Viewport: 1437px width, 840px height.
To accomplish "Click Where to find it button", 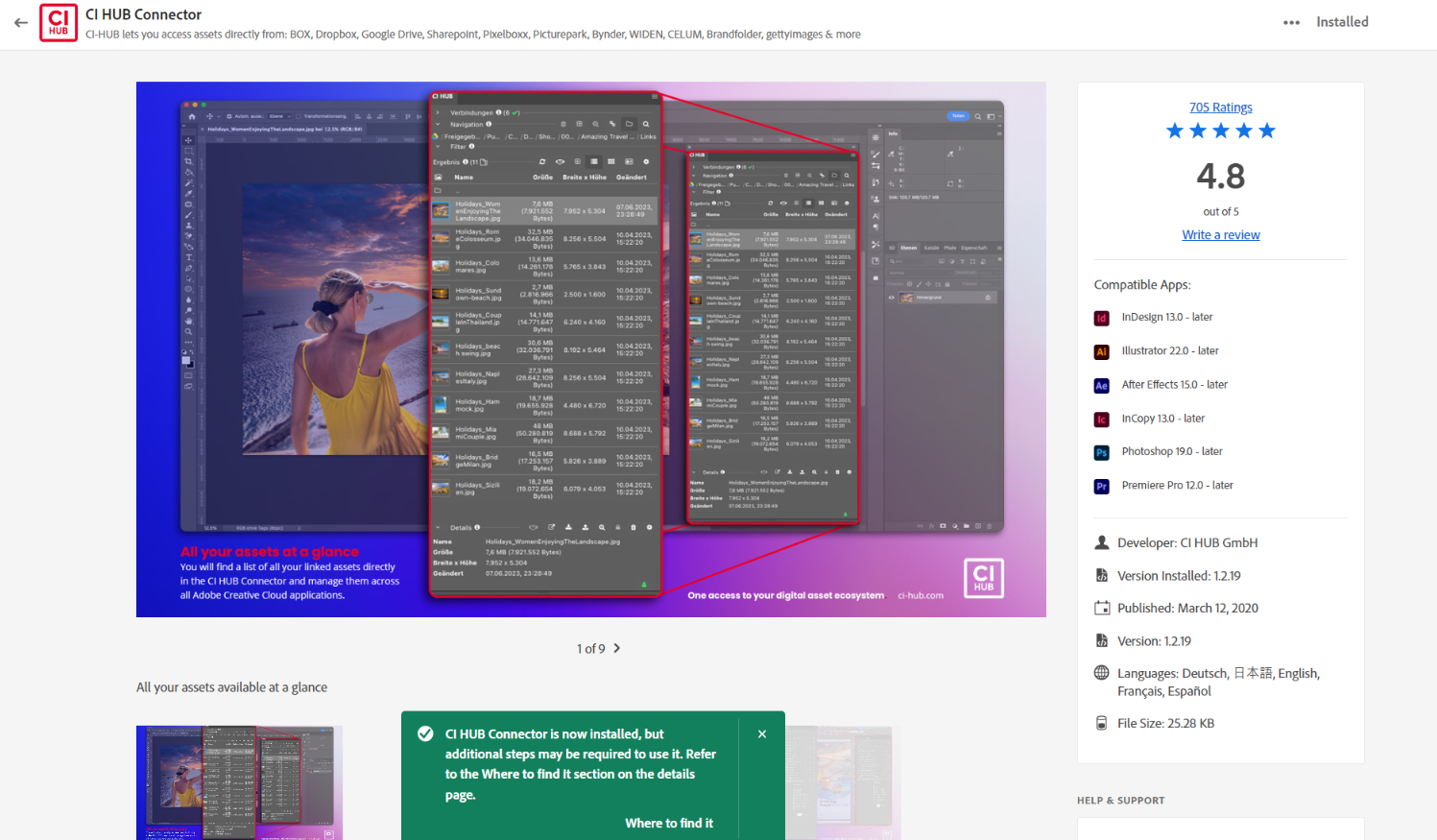I will click(669, 823).
